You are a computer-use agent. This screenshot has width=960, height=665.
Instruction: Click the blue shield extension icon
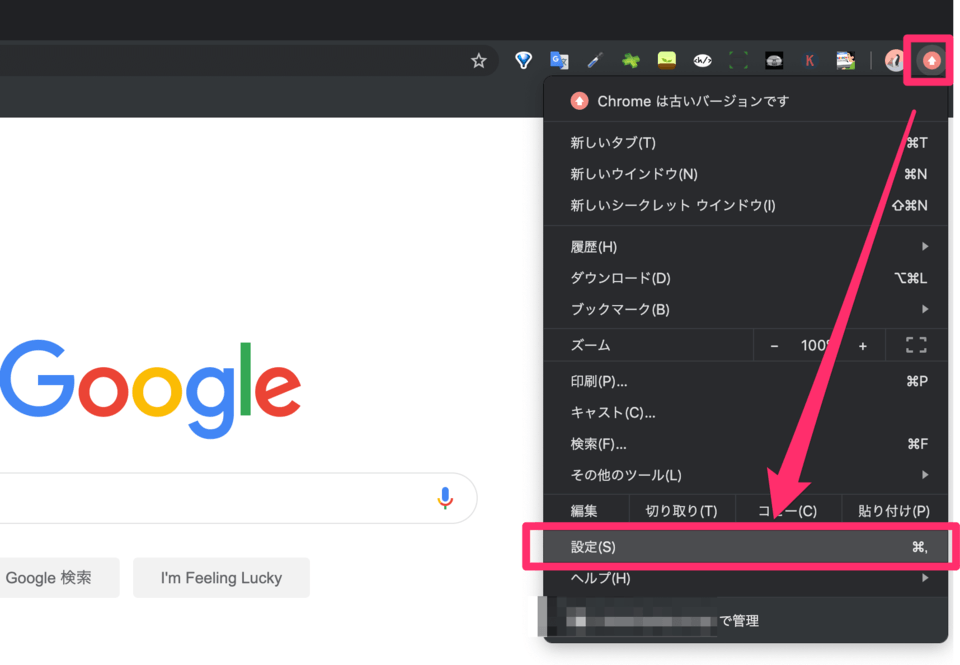[x=523, y=60]
